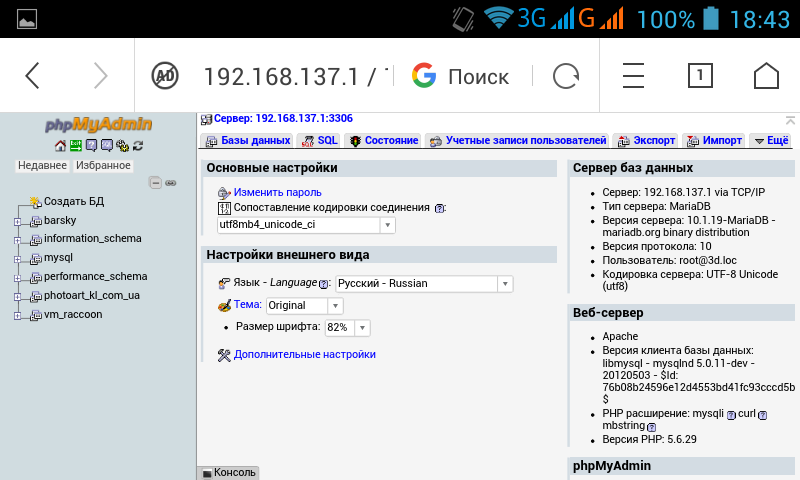Open the theme dropdown showing Original
The height and width of the screenshot is (480, 800).
click(x=304, y=305)
